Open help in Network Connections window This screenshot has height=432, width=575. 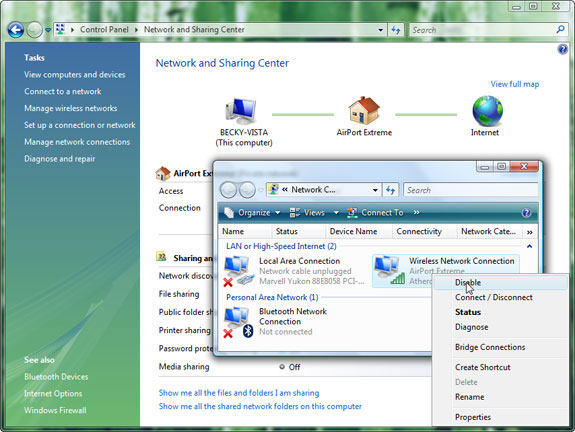click(x=526, y=213)
